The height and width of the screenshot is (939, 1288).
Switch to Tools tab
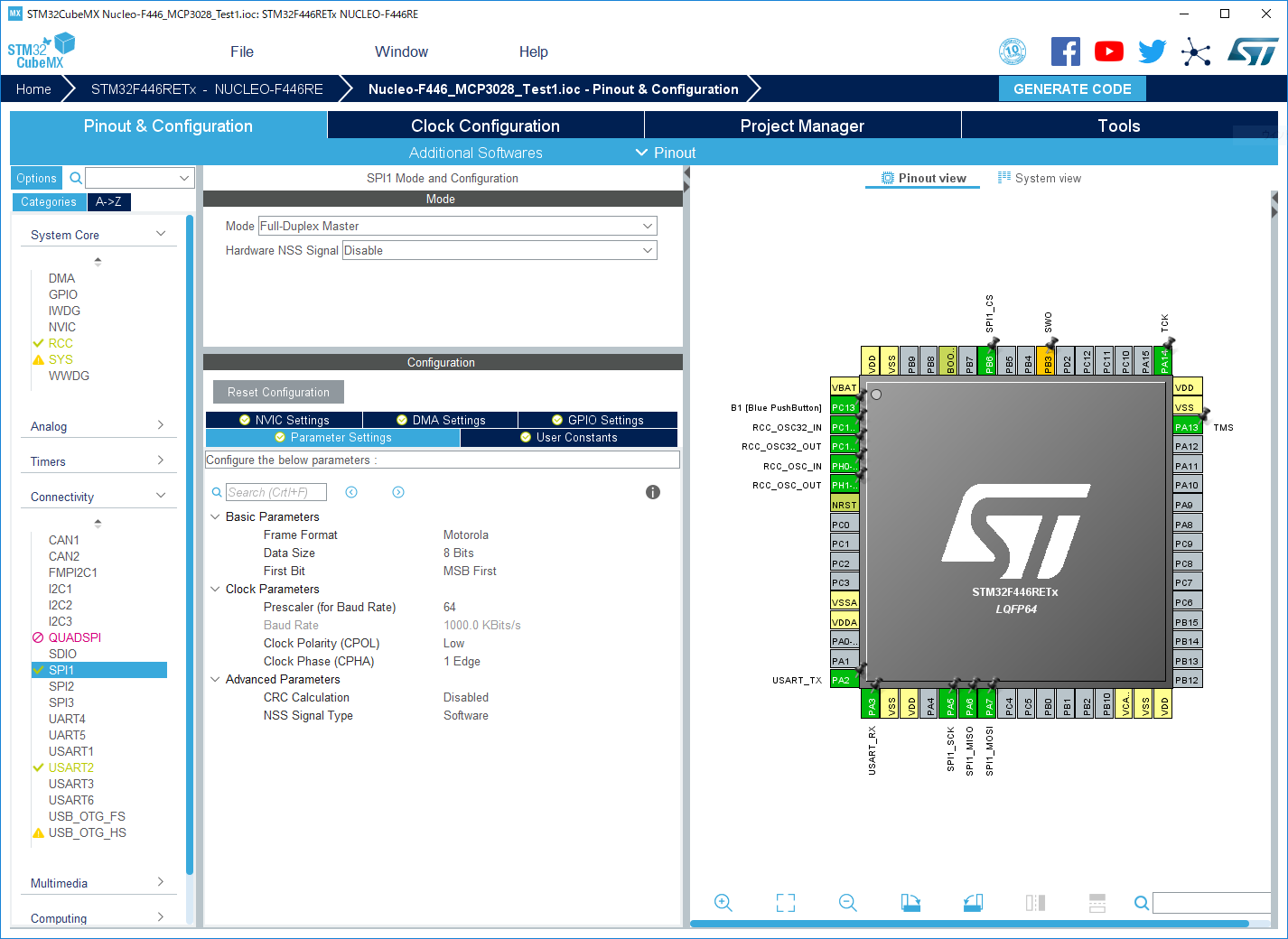1119,126
